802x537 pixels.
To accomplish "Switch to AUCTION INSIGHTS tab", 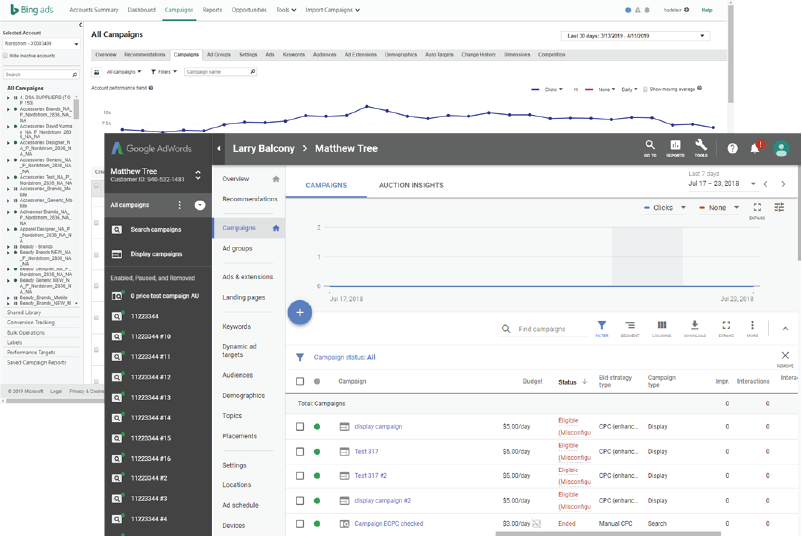I will pyautogui.click(x=411, y=185).
